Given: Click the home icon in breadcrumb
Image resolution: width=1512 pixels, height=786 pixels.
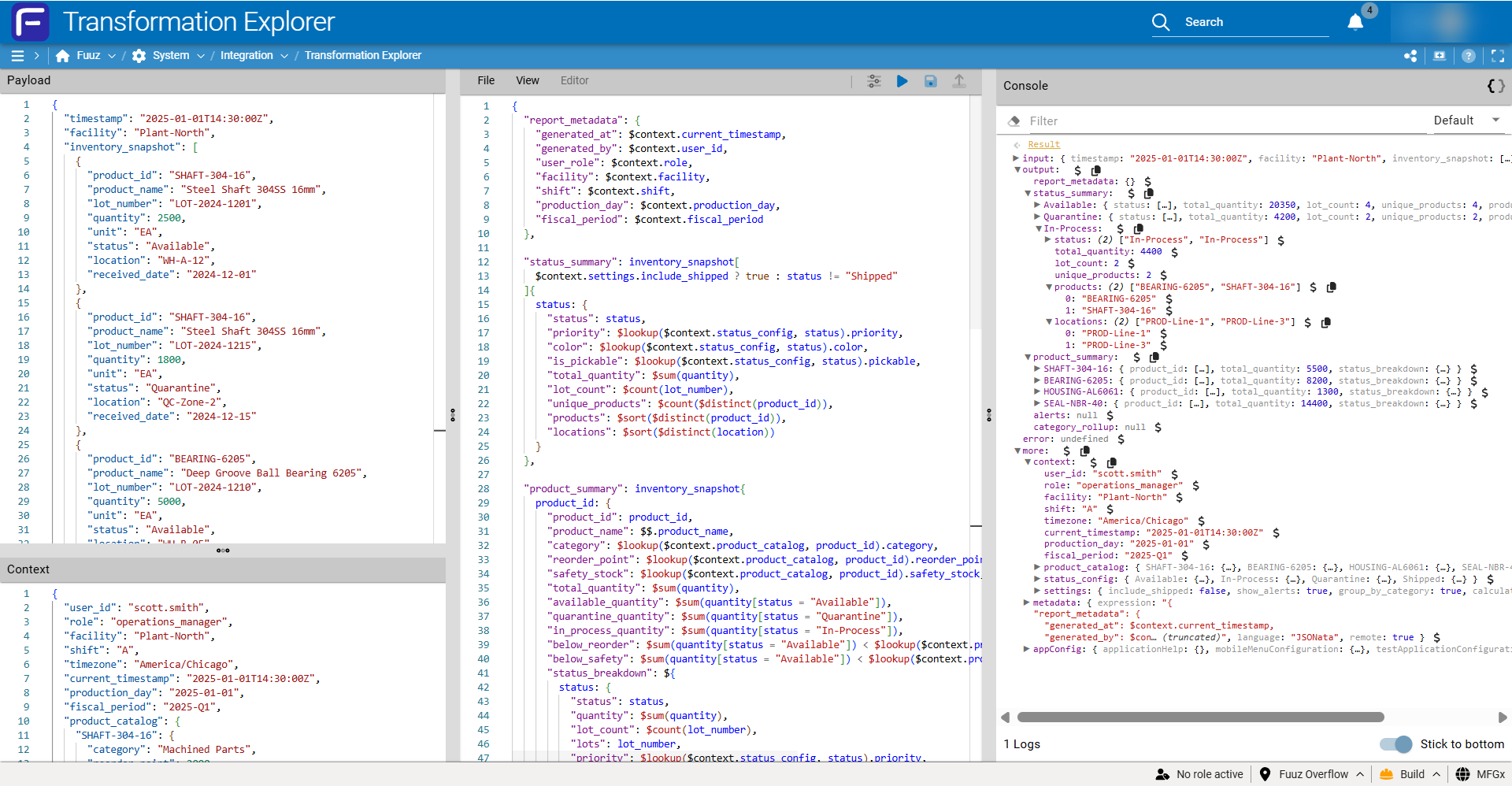Looking at the screenshot, I should click(x=63, y=56).
